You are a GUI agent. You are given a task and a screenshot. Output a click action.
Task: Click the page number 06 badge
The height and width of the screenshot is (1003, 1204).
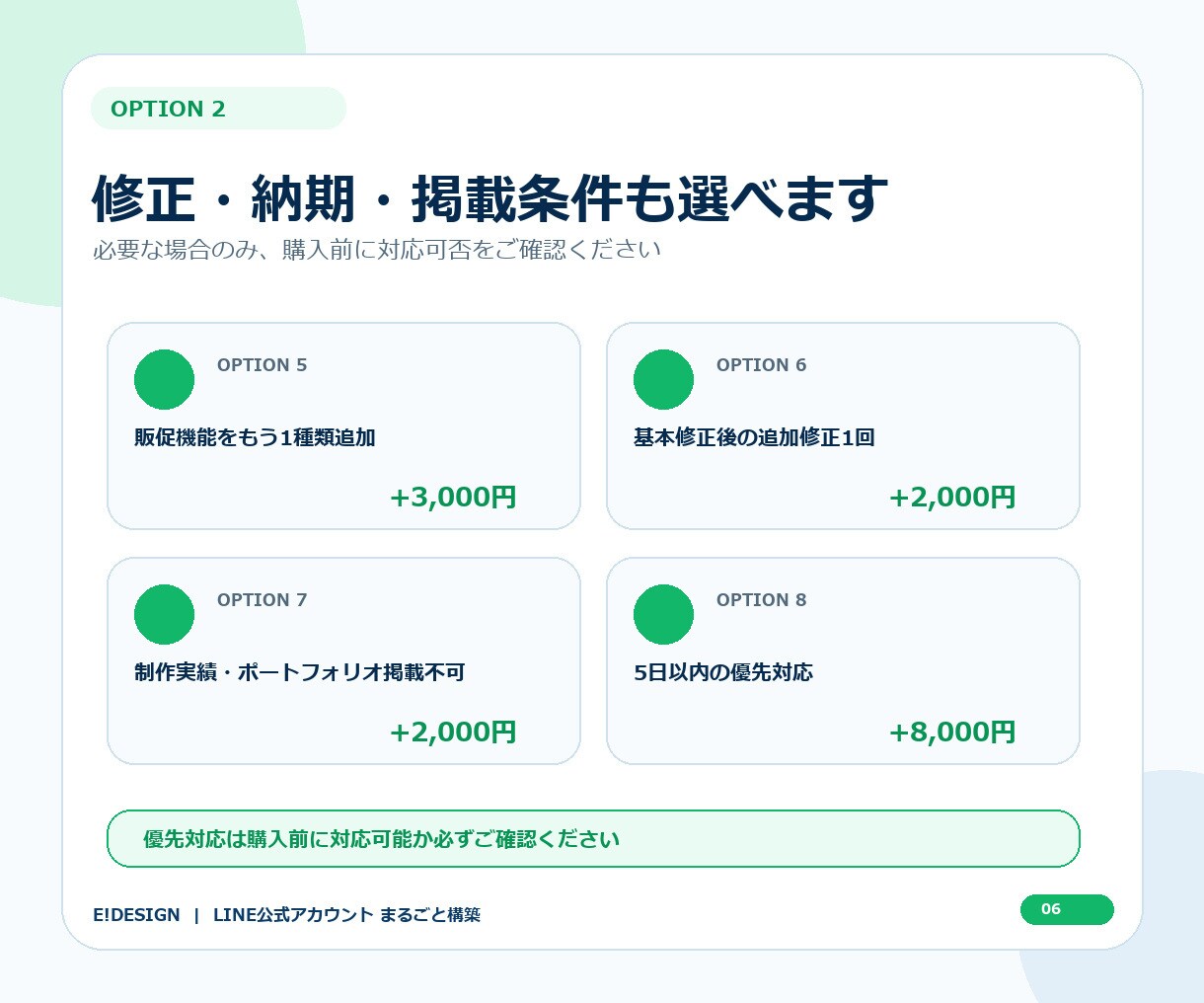1067,909
